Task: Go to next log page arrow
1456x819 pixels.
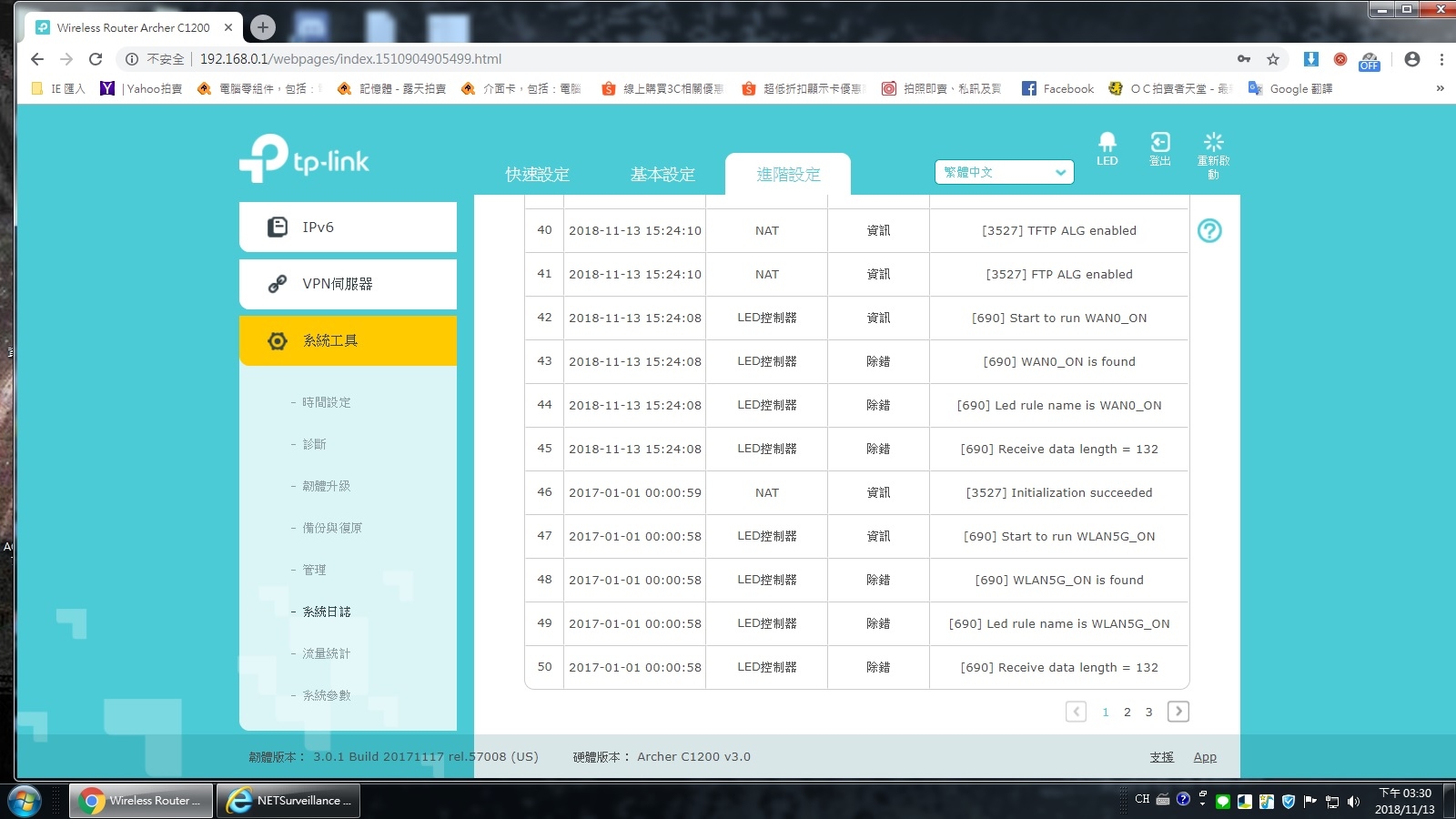Action: [x=1178, y=712]
